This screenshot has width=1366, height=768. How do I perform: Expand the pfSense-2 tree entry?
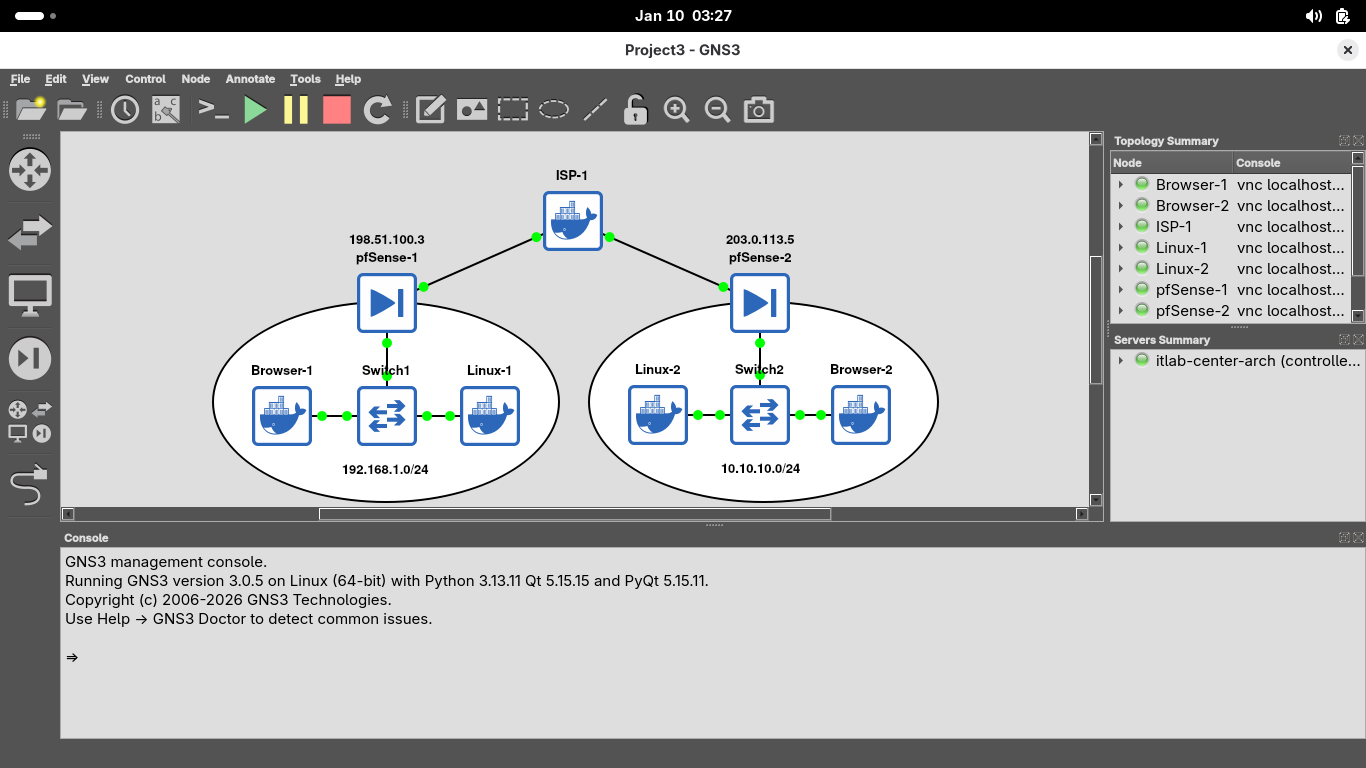click(x=1121, y=311)
